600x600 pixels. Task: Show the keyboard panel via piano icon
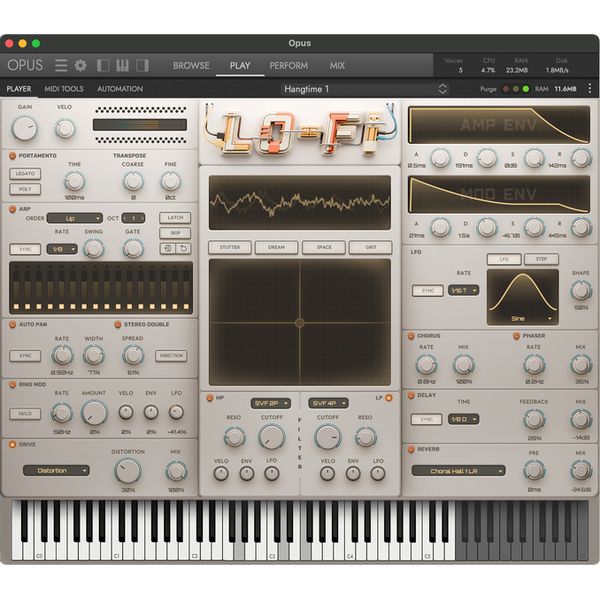122,66
